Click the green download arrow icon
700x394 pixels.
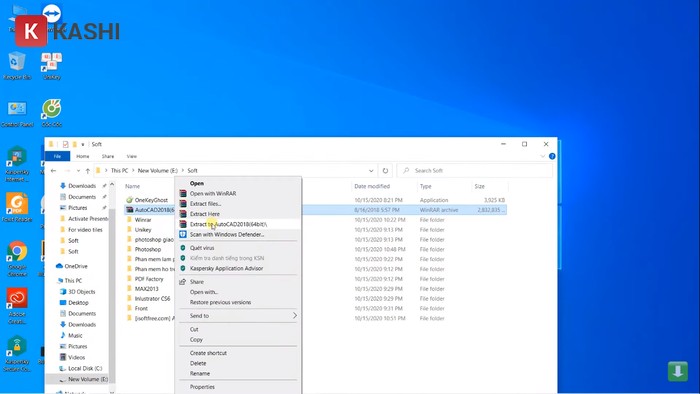click(x=678, y=371)
